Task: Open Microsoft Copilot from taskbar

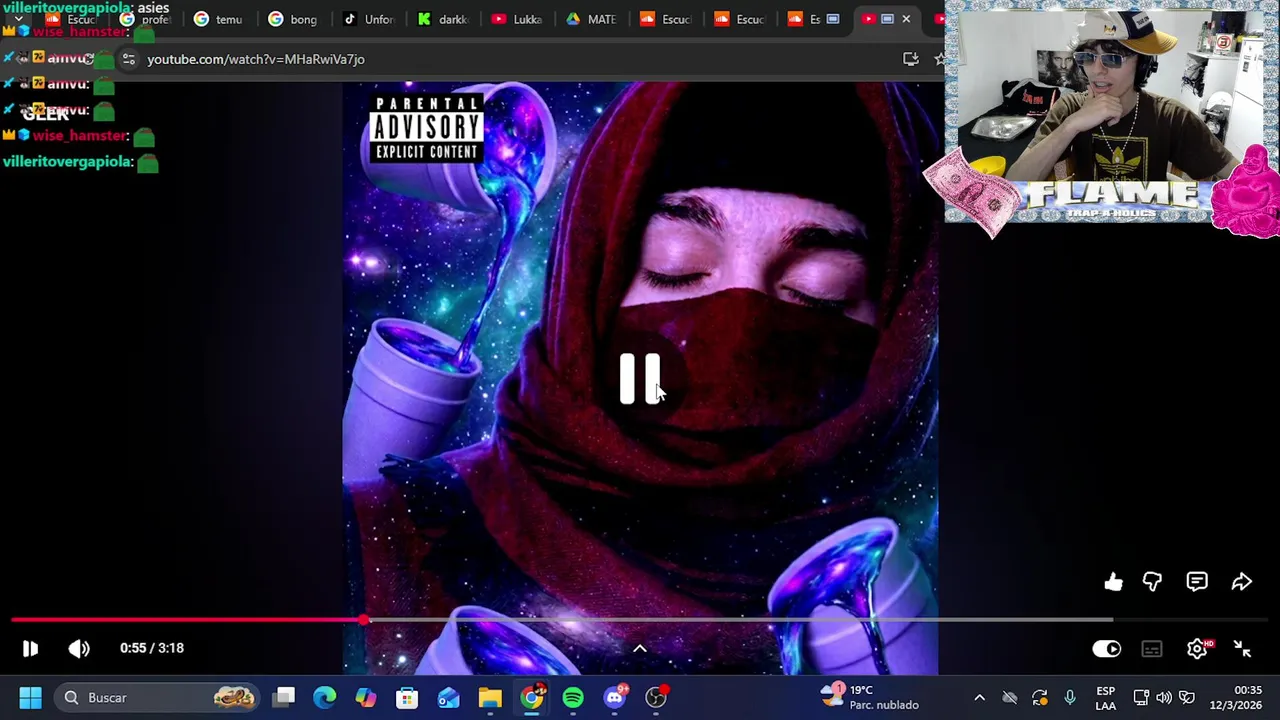Action: click(x=366, y=697)
